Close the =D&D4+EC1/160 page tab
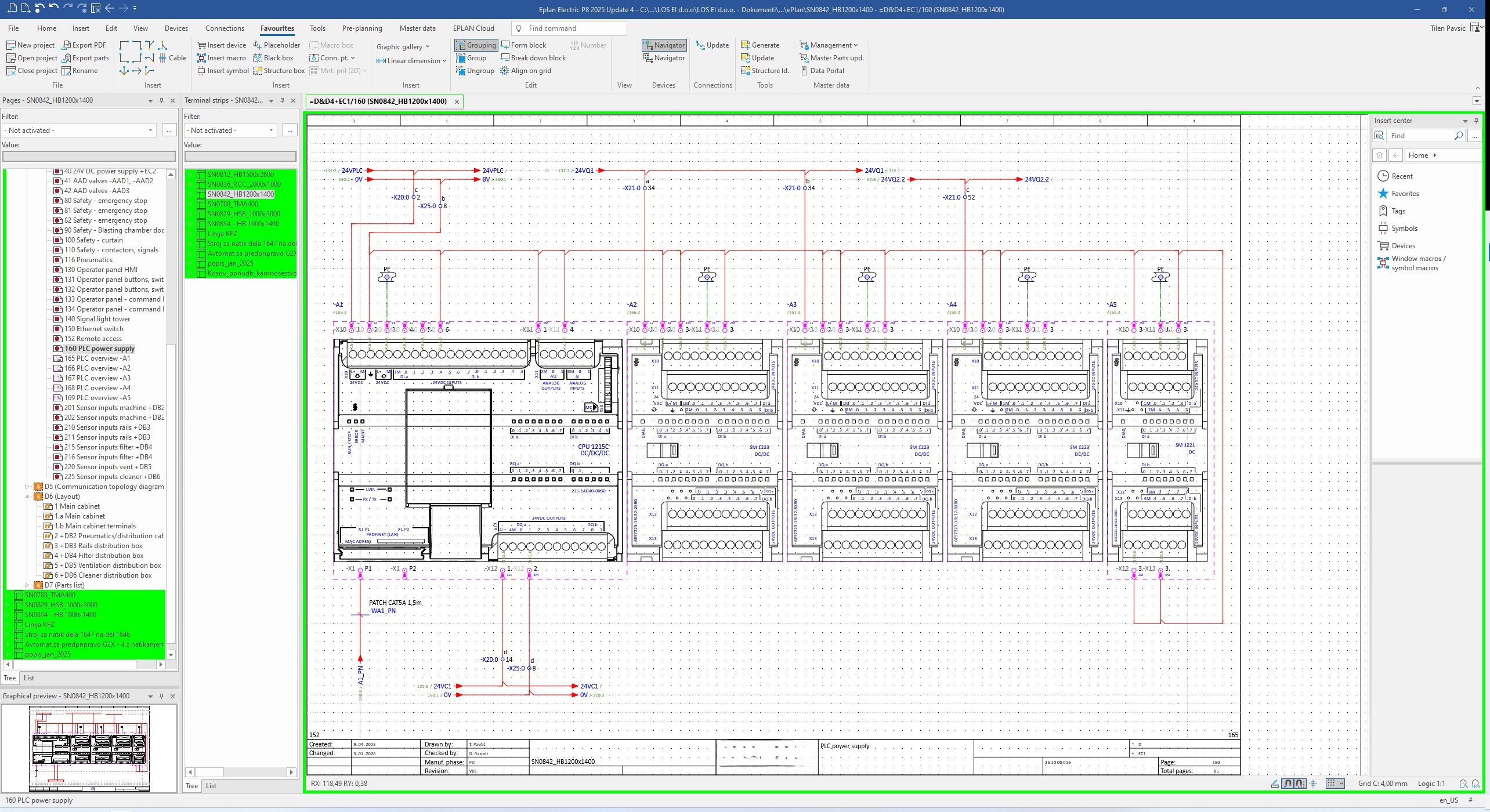Image resolution: width=1490 pixels, height=812 pixels. click(x=457, y=101)
